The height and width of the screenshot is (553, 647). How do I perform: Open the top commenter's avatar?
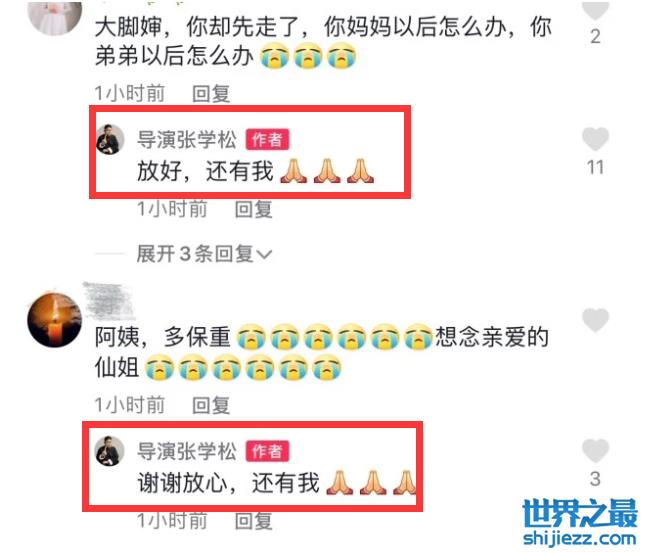(x=54, y=17)
